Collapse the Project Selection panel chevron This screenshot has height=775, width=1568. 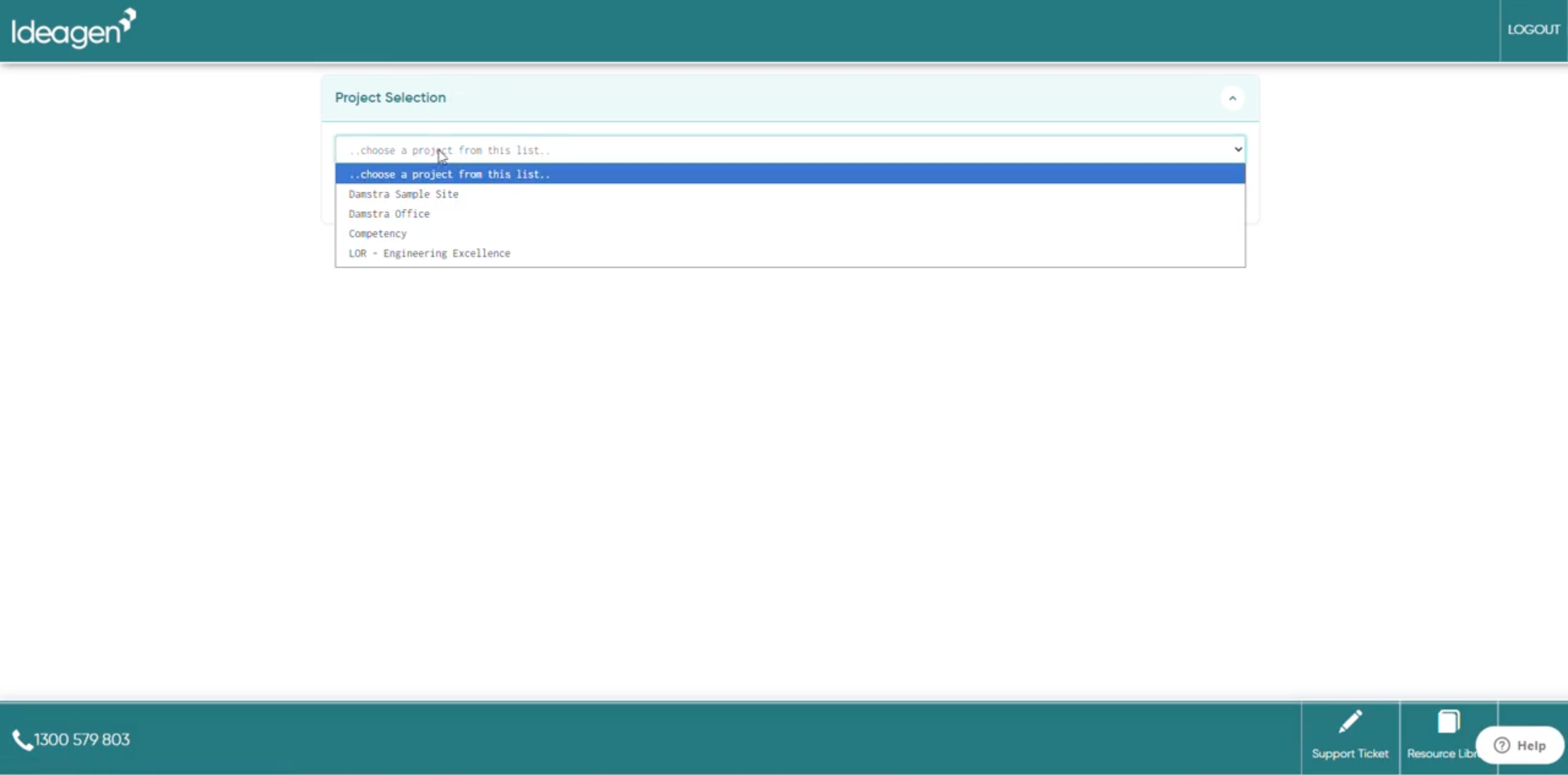click(1232, 98)
